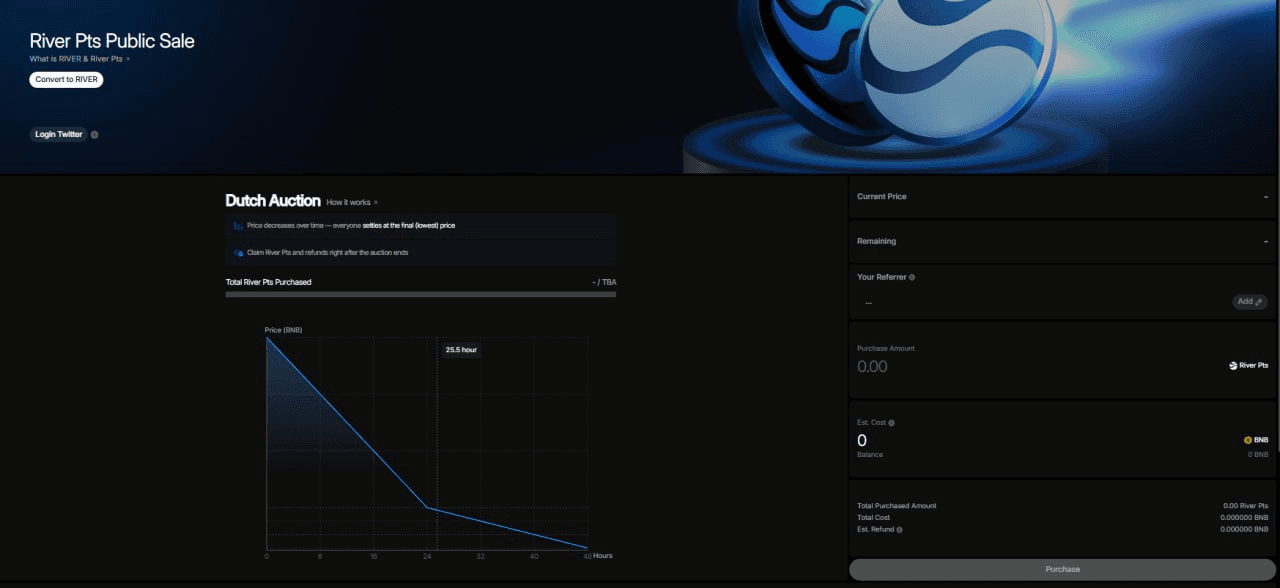
Task: Open the What is RIVER & River Pts link
Action: (79, 59)
